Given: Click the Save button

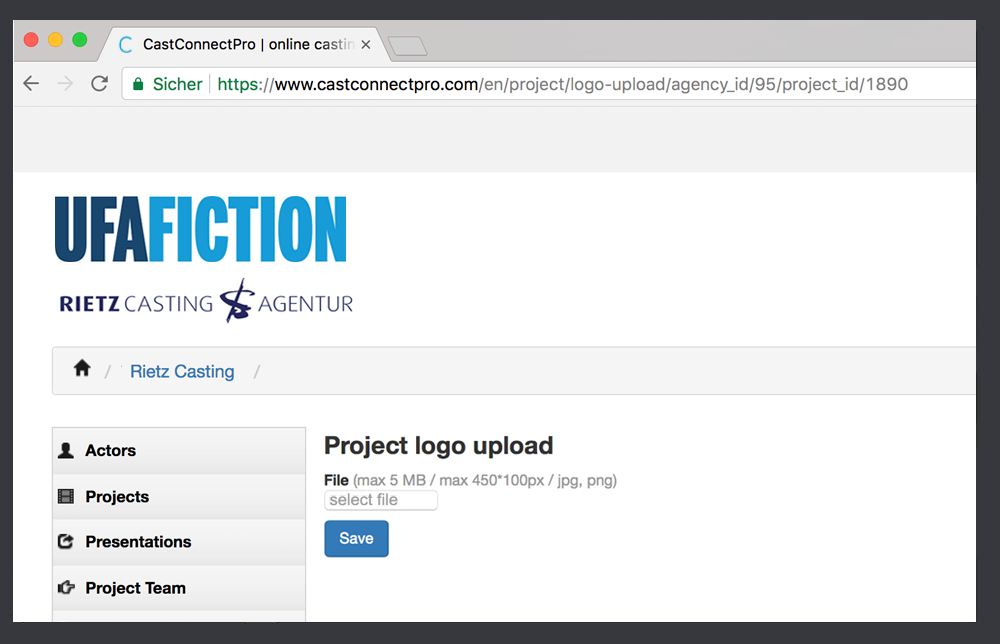Looking at the screenshot, I should pyautogui.click(x=356, y=539).
